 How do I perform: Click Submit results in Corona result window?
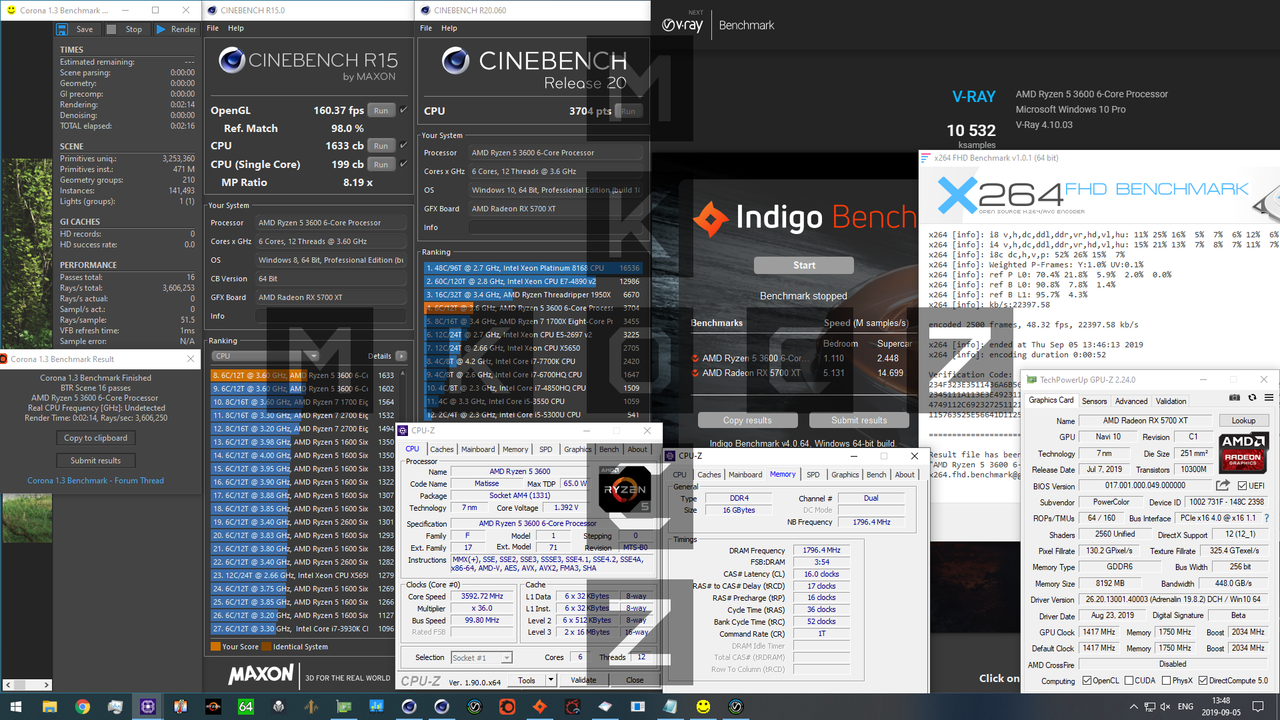pyautogui.click(x=96, y=460)
